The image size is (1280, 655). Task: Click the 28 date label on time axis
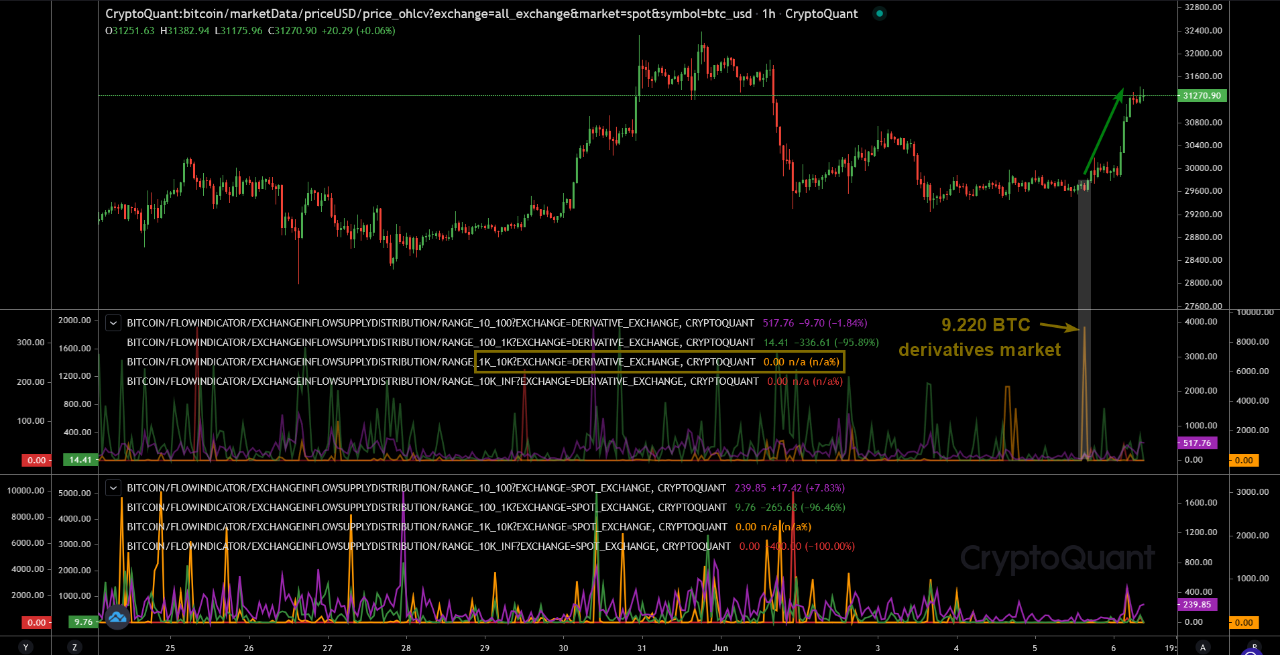click(x=406, y=646)
